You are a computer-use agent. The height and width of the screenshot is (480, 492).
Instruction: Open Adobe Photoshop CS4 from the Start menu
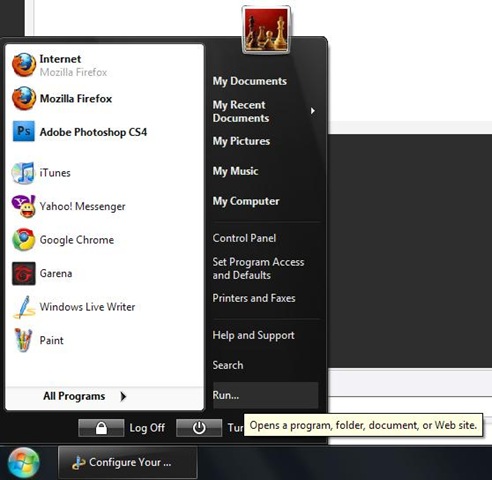(80, 132)
